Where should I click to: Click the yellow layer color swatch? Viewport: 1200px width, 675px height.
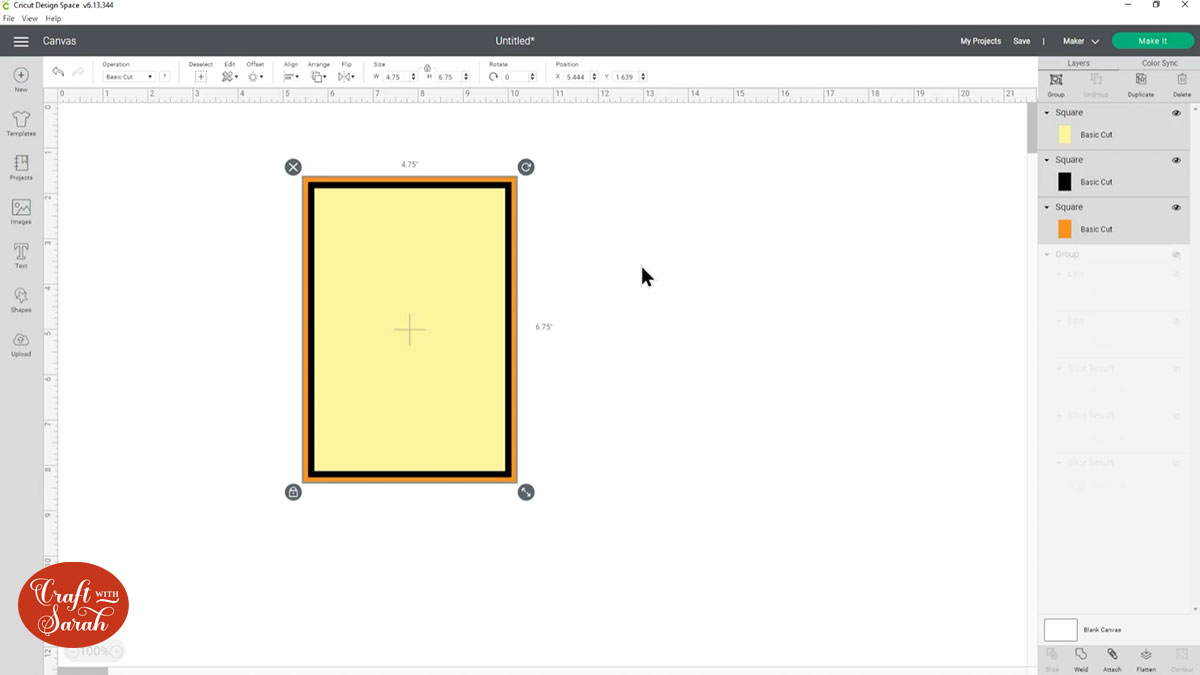1064,134
